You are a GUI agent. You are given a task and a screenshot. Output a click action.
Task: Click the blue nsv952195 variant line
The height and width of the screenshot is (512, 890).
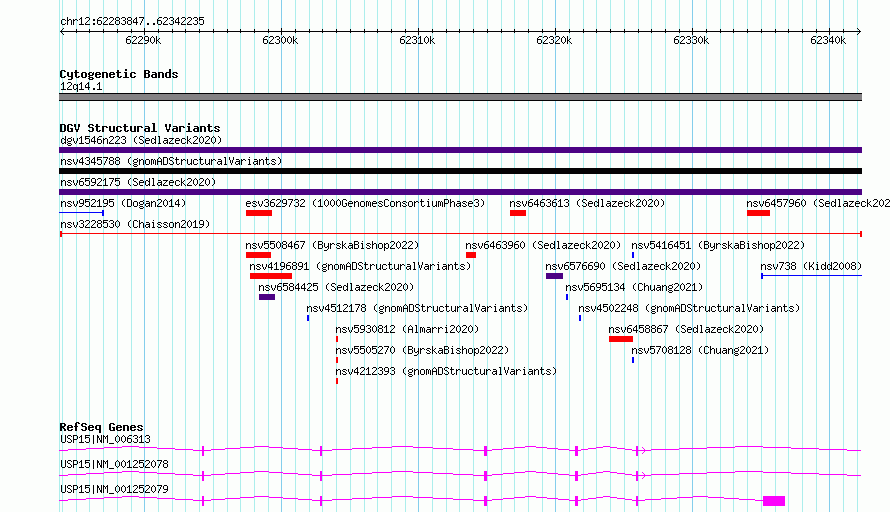tap(81, 213)
